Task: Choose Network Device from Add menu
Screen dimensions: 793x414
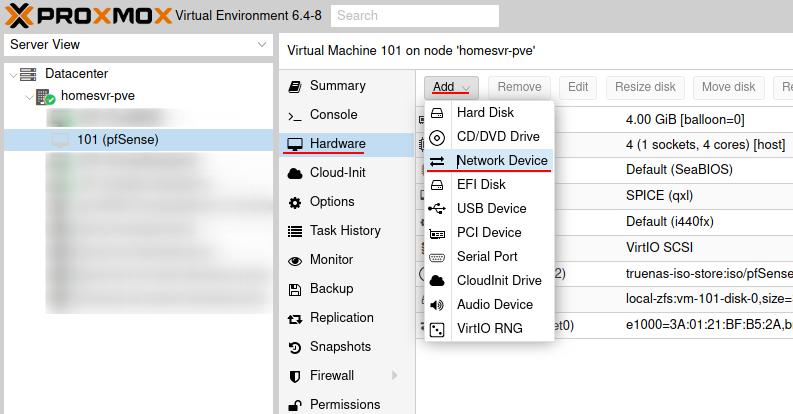Action: pyautogui.click(x=489, y=161)
